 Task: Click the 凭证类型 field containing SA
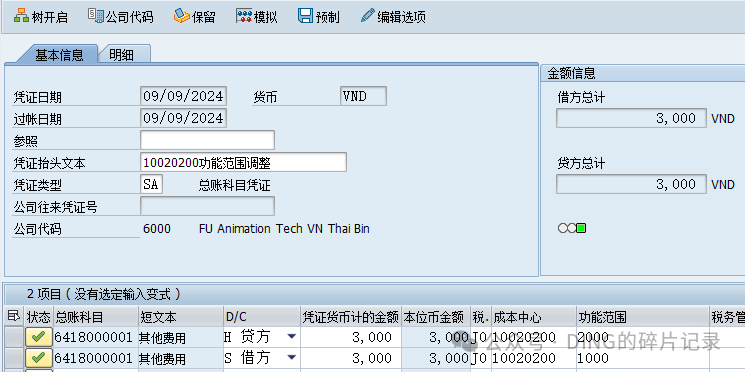pyautogui.click(x=152, y=184)
